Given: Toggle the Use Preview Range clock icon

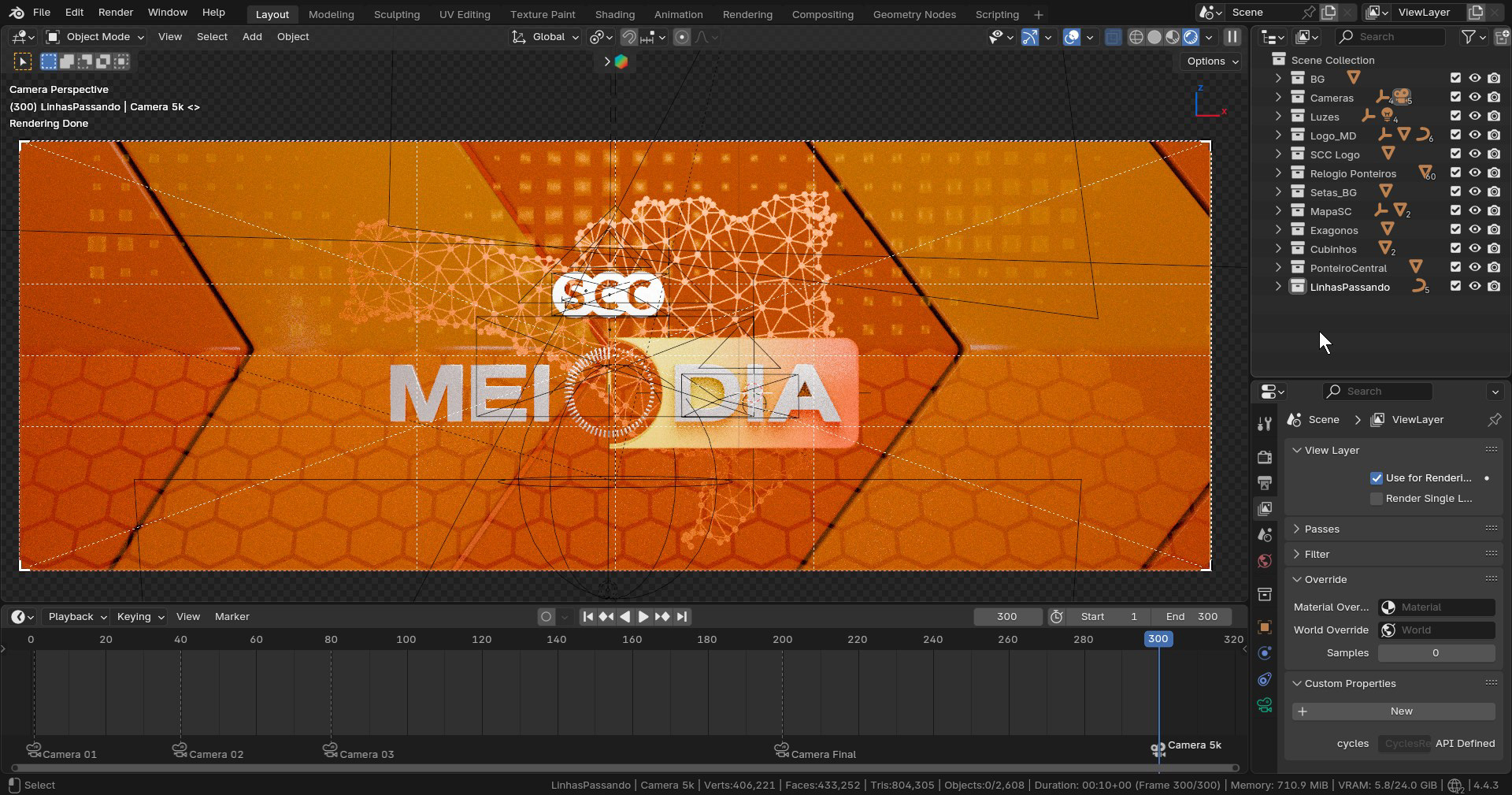Looking at the screenshot, I should [1057, 617].
